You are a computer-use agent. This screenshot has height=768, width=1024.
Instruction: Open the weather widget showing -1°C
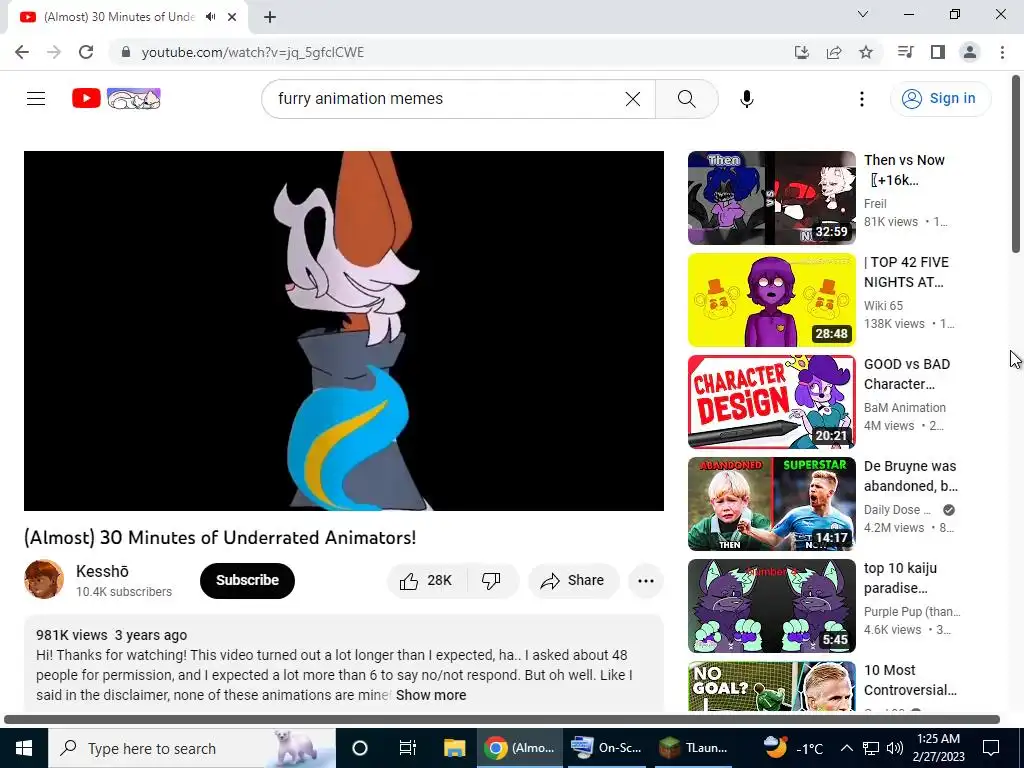tap(794, 748)
